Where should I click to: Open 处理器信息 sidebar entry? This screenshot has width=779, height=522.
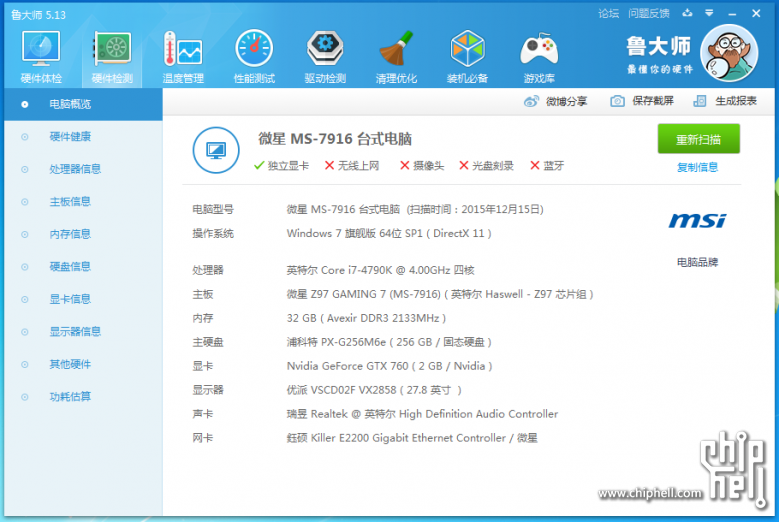83,169
